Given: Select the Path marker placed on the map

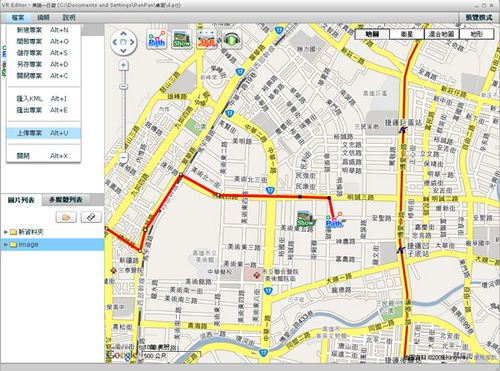Looking at the screenshot, I should pos(334,220).
